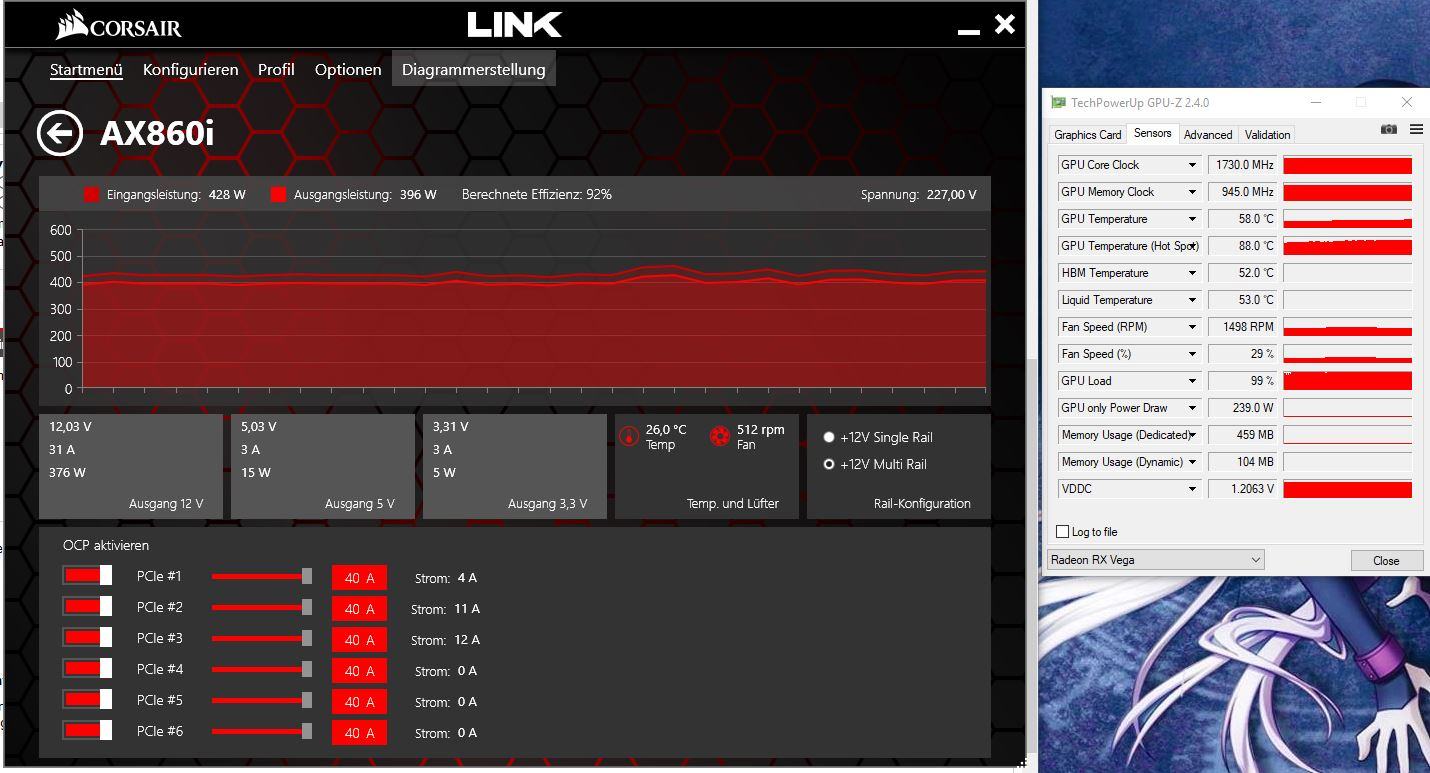Screen dimensions: 1430x773
Task: Go back using the arrow beside AX860i
Action: 59,133
